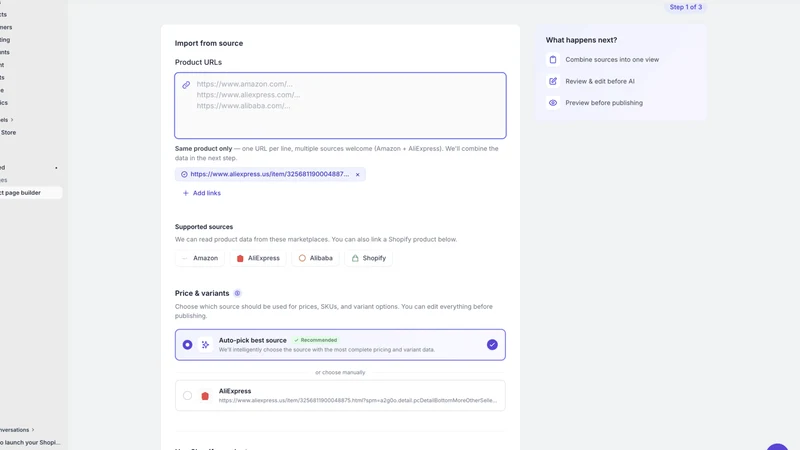Image resolution: width=800 pixels, height=450 pixels.
Task: Click the Alibaba orange circle icon
Action: point(302,258)
